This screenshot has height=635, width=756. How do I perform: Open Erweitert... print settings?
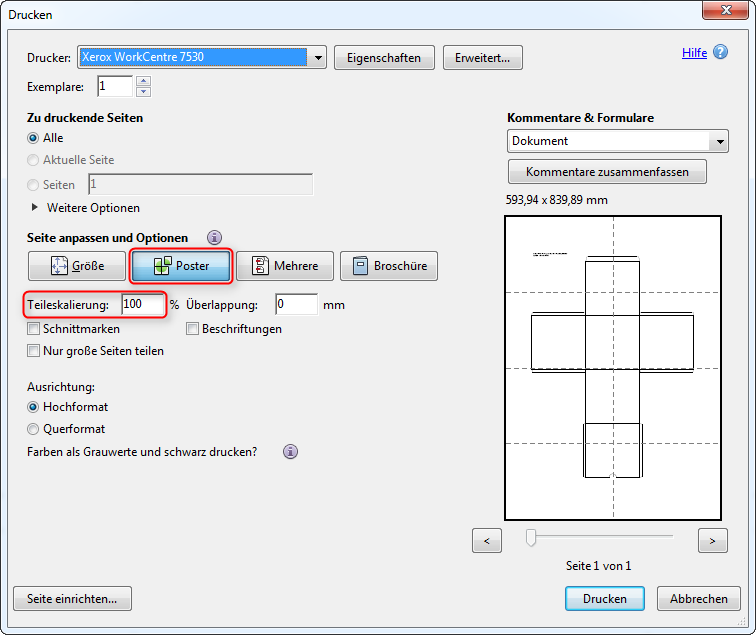click(483, 58)
